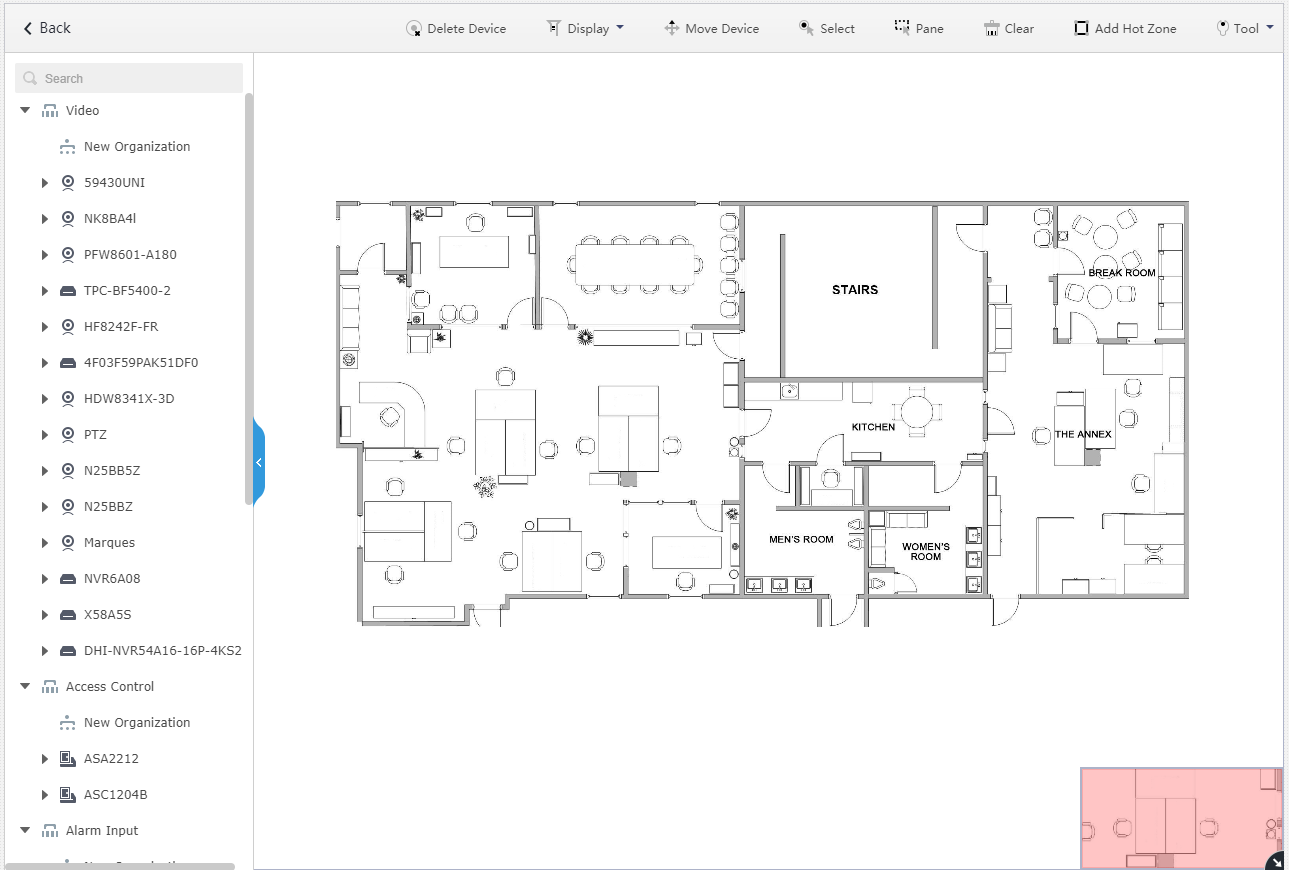Click the PTZ camera device icon
This screenshot has height=870, width=1289.
click(68, 435)
